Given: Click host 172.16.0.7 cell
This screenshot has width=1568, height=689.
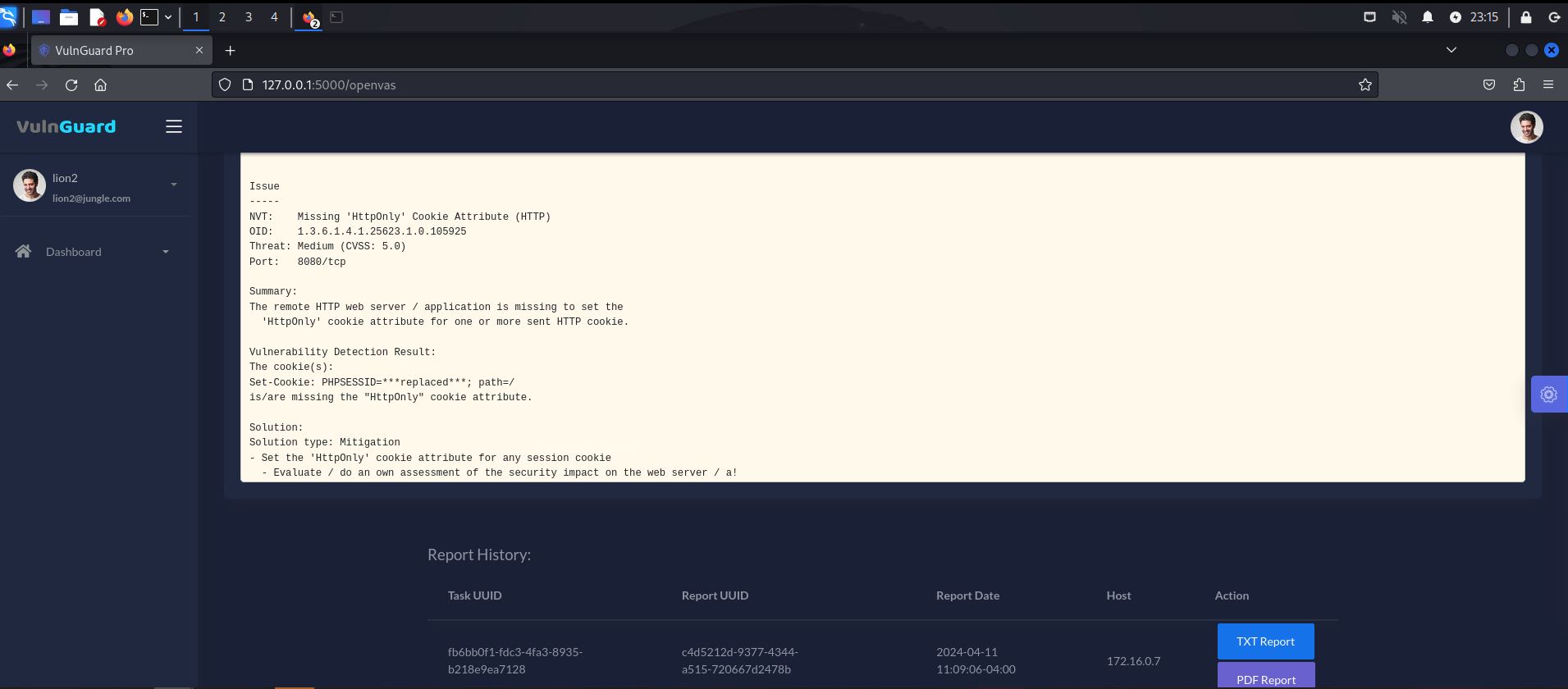Looking at the screenshot, I should pyautogui.click(x=1133, y=660).
